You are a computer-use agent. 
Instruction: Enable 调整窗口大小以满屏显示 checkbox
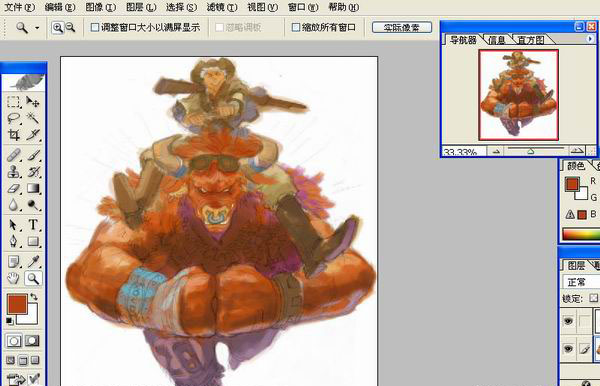tap(95, 27)
